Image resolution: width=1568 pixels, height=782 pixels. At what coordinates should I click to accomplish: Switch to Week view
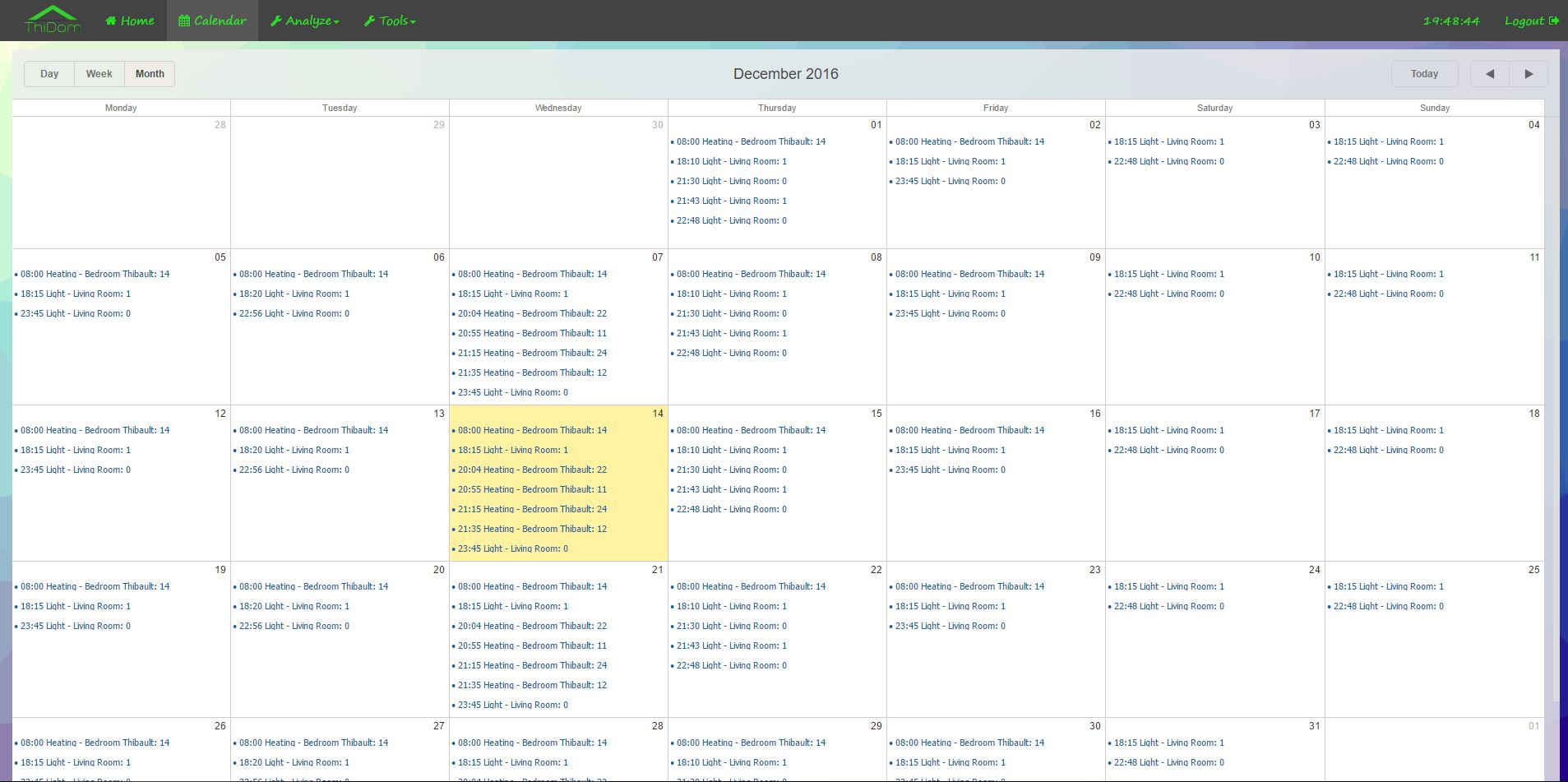99,73
